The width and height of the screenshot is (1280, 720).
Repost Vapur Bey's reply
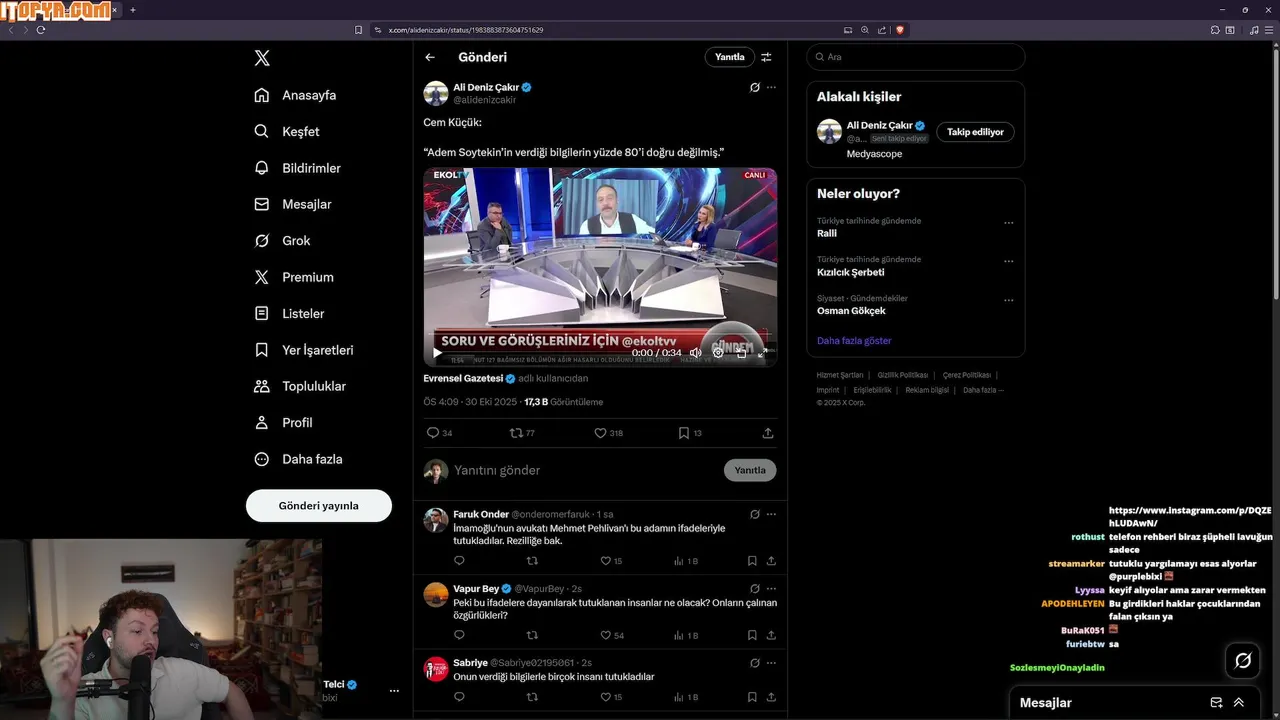click(532, 635)
